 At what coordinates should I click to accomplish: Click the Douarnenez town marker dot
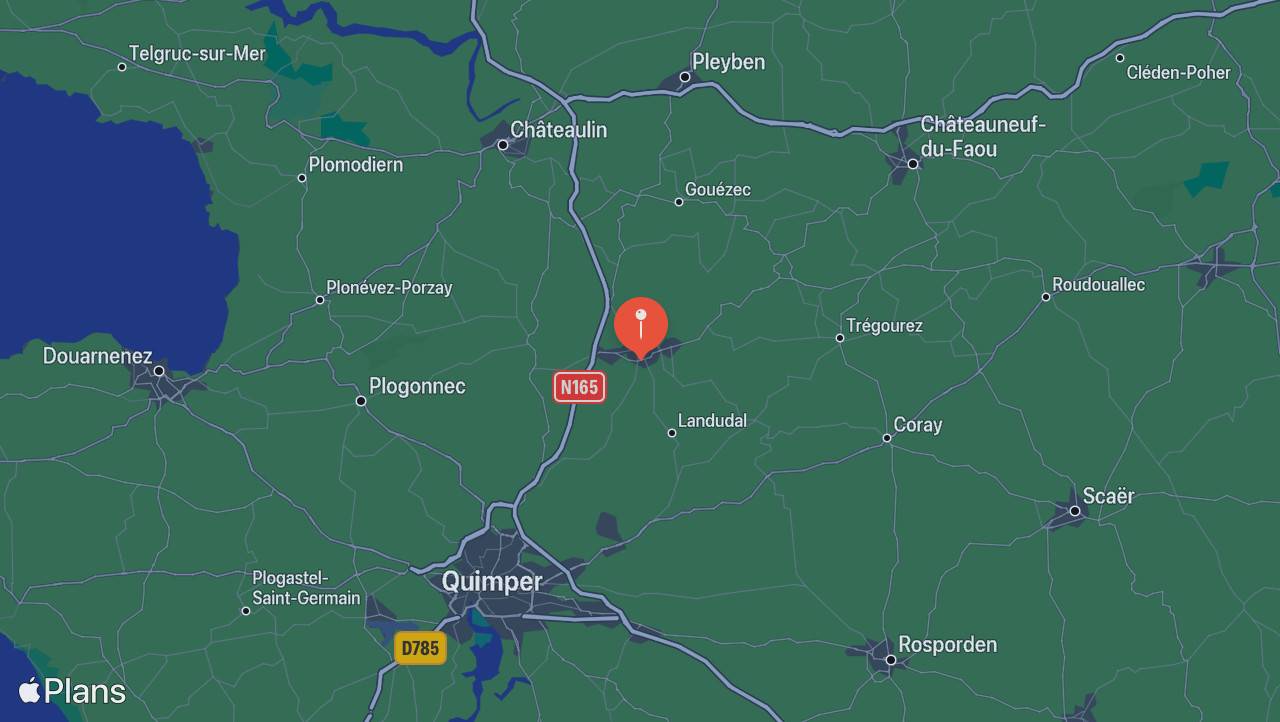pos(159,371)
